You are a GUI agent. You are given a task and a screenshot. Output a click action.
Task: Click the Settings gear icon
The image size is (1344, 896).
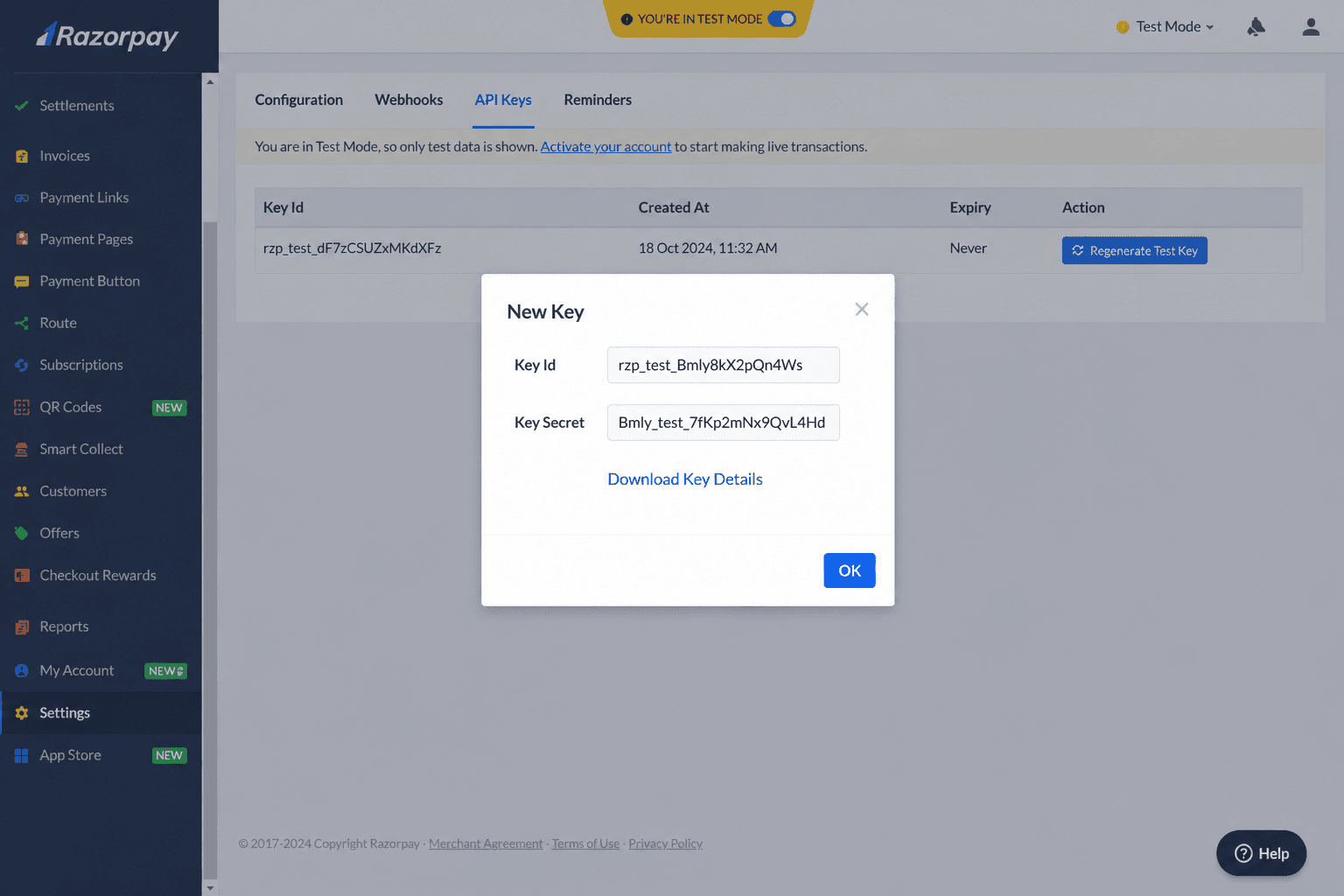tap(22, 713)
